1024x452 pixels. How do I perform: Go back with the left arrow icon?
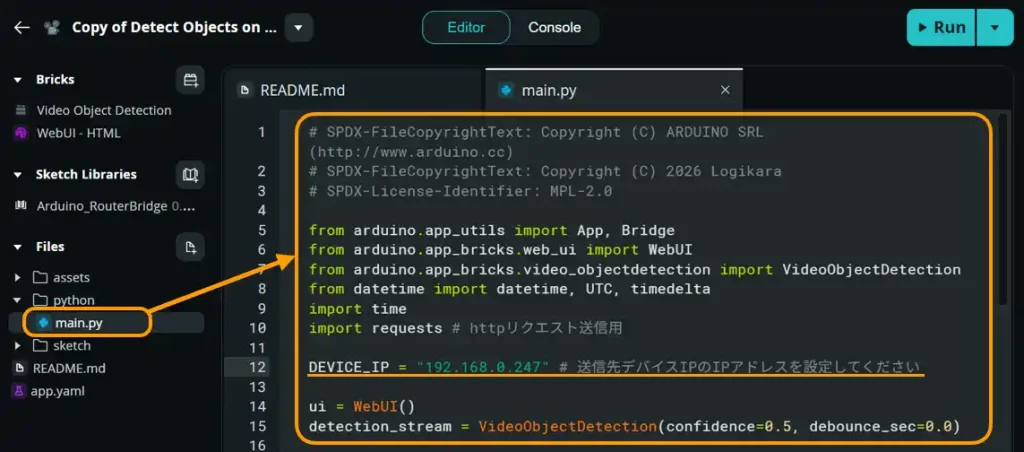[22, 27]
